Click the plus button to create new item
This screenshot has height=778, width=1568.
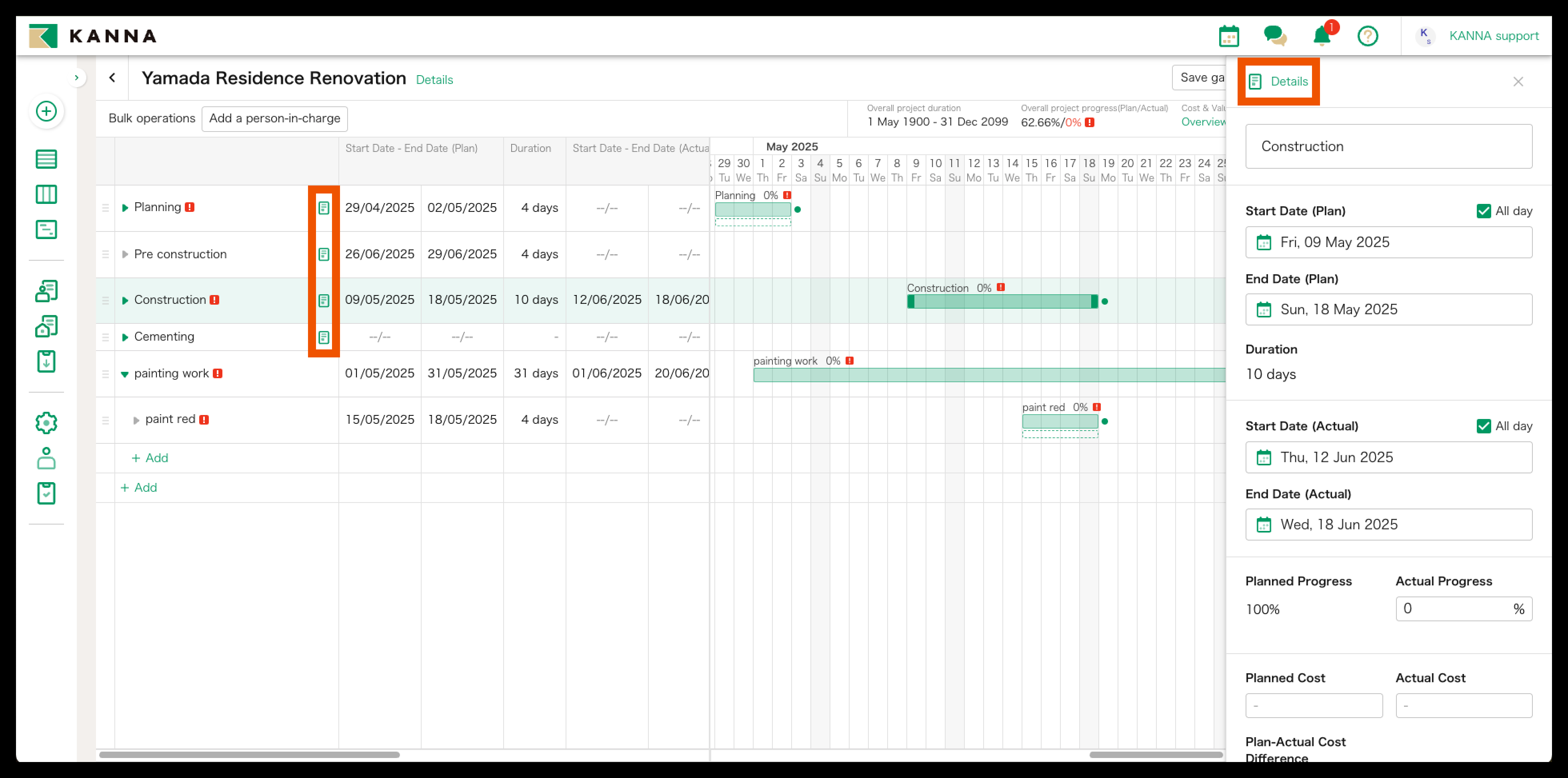coord(46,111)
